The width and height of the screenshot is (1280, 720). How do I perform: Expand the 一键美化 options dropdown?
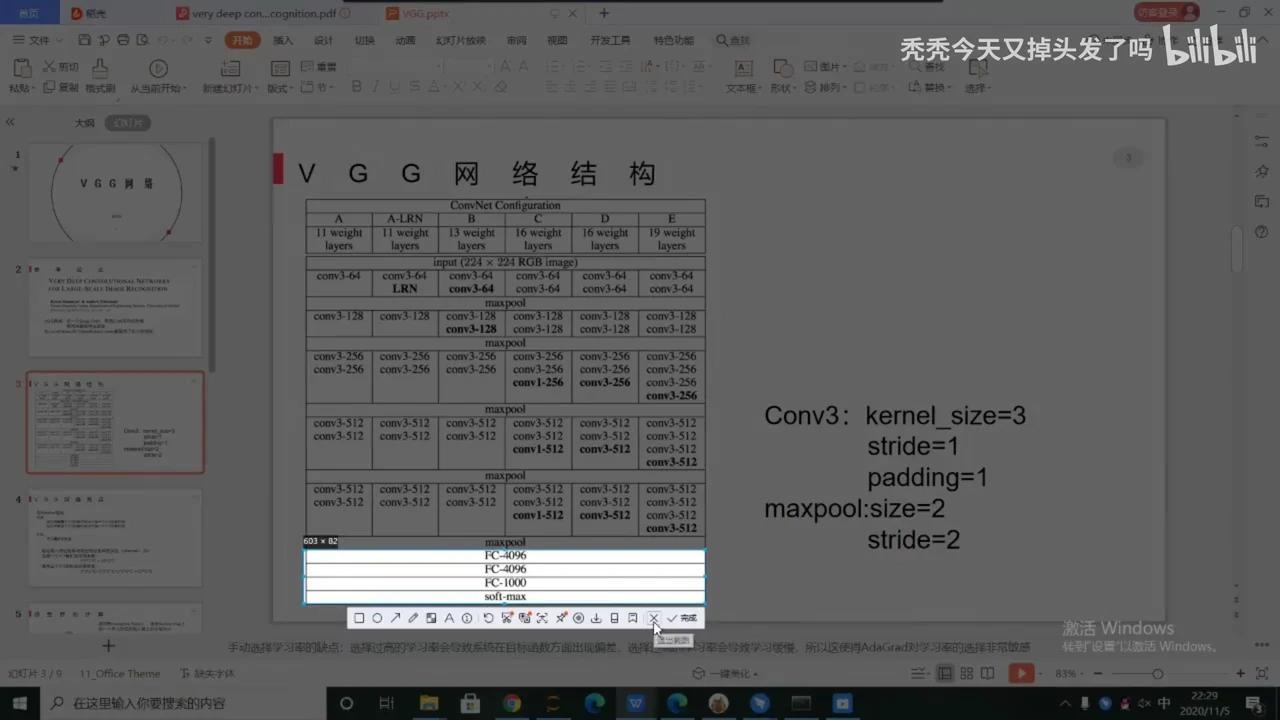coord(755,673)
